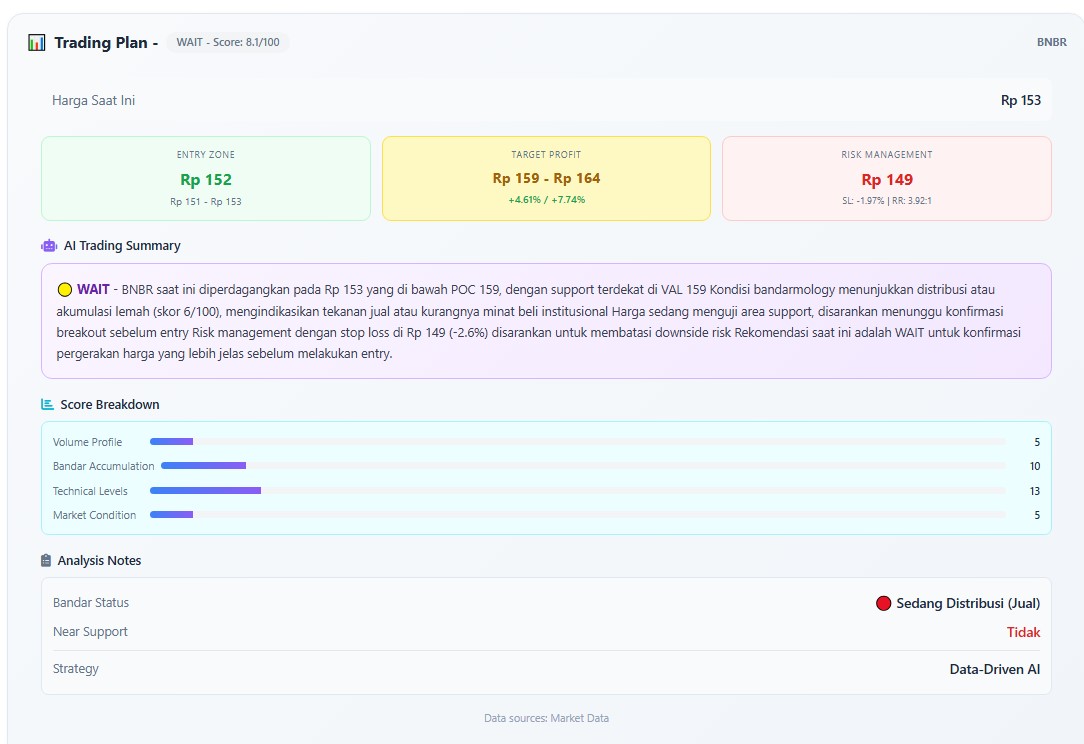The height and width of the screenshot is (744, 1084).
Task: Click the Harga Saat Ini Rp 153 value
Action: tap(1020, 100)
